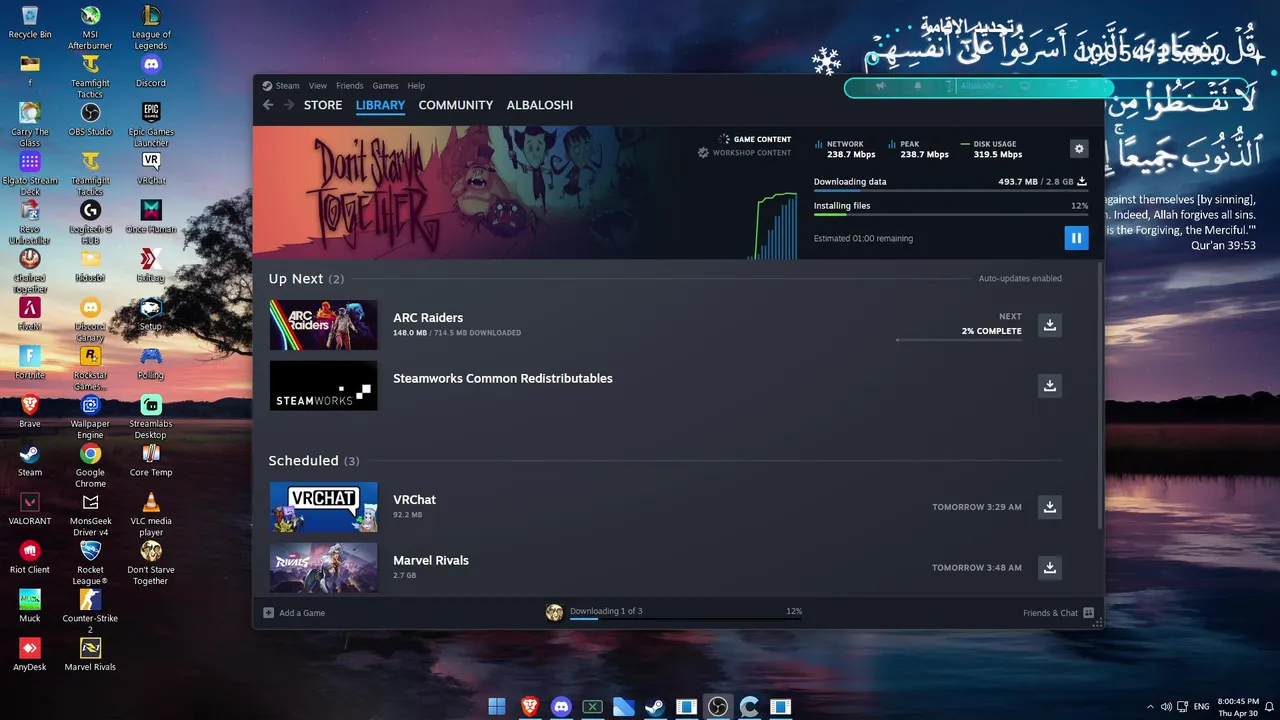
Task: Select Once Human desktop icon
Action: pos(151,216)
